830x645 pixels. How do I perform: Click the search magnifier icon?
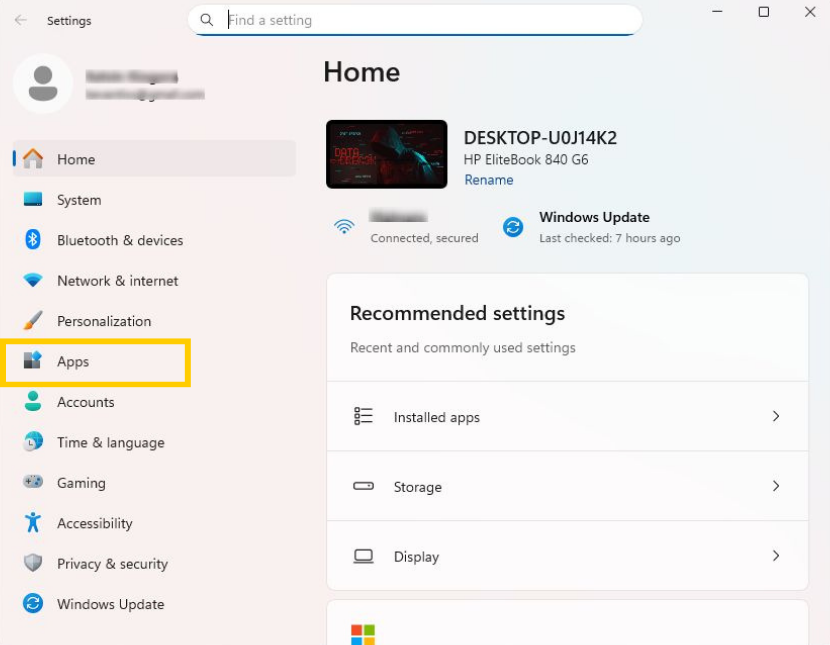tap(206, 20)
